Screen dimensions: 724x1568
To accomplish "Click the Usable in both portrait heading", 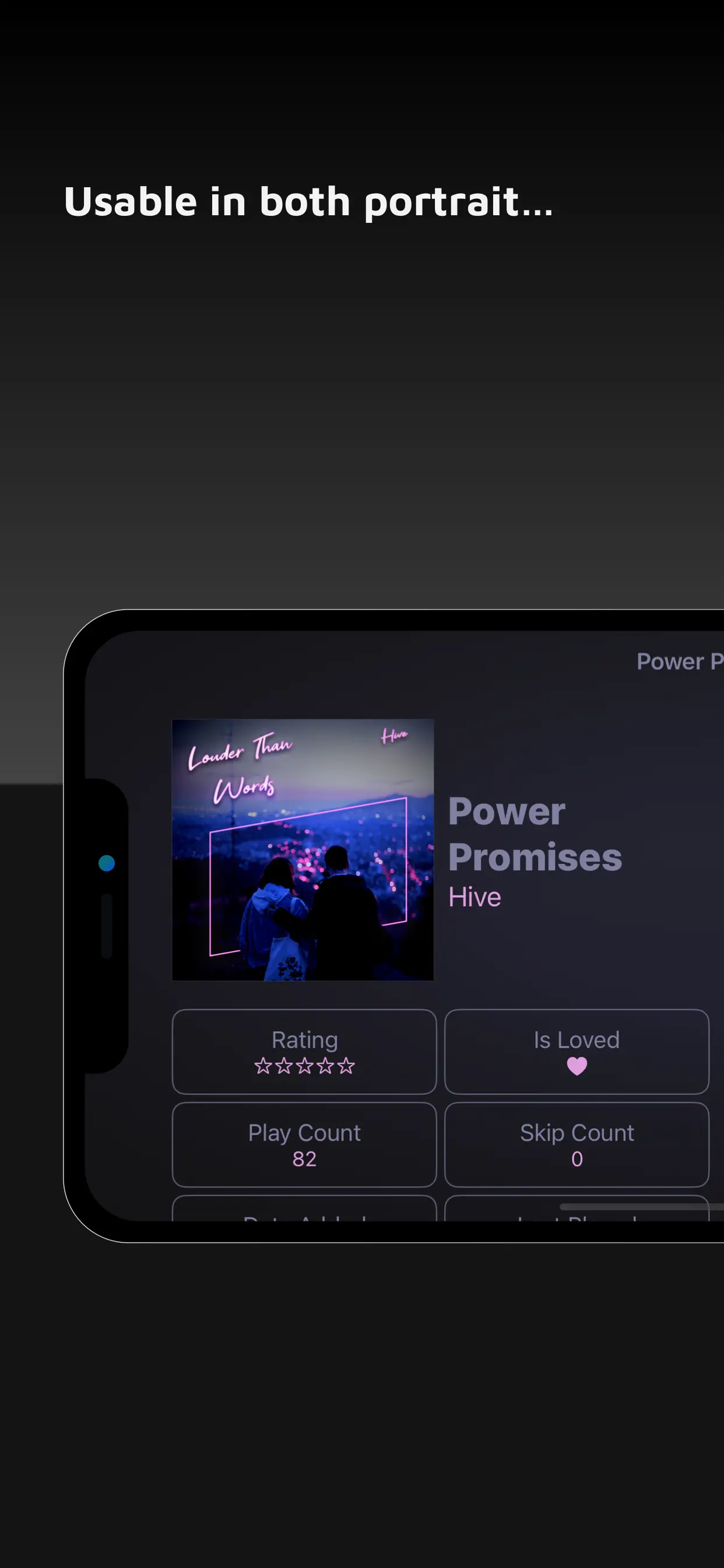I will (308, 201).
